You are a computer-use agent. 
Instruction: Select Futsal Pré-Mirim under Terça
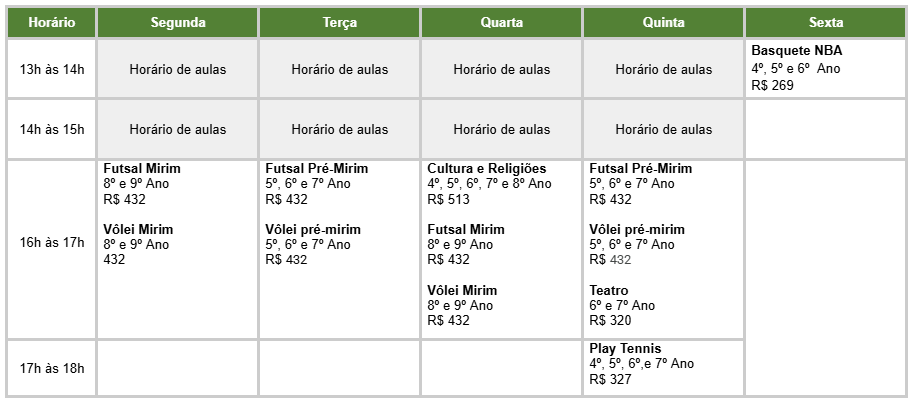316,168
